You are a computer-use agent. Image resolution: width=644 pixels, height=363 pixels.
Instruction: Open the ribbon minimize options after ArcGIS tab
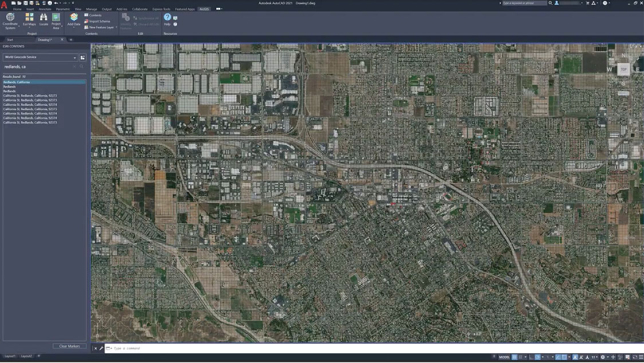(218, 9)
